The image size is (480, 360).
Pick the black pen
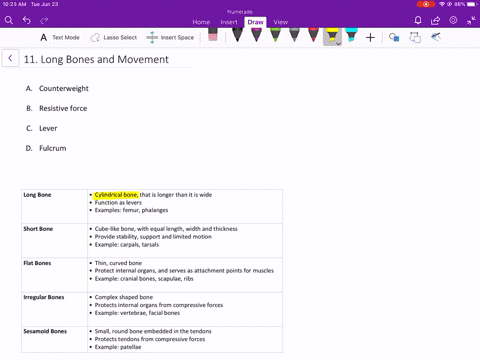237,35
